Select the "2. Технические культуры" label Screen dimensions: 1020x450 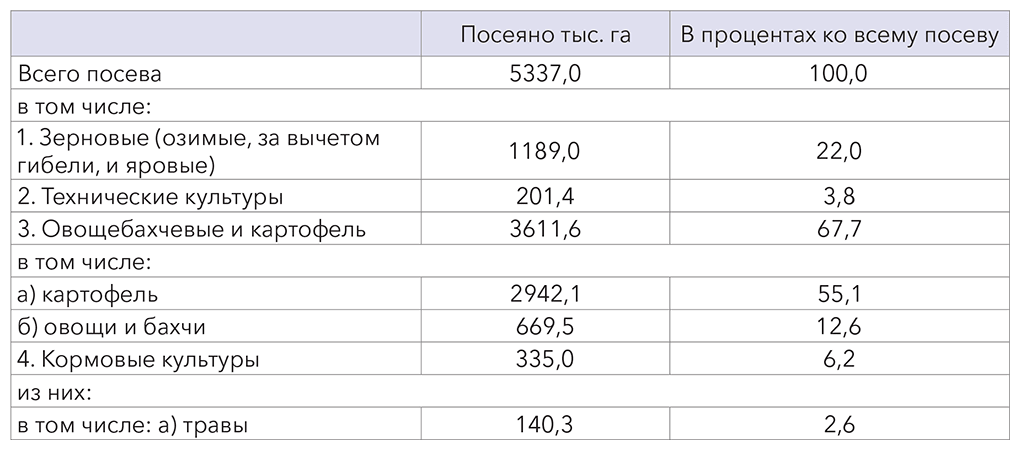[x=150, y=196]
